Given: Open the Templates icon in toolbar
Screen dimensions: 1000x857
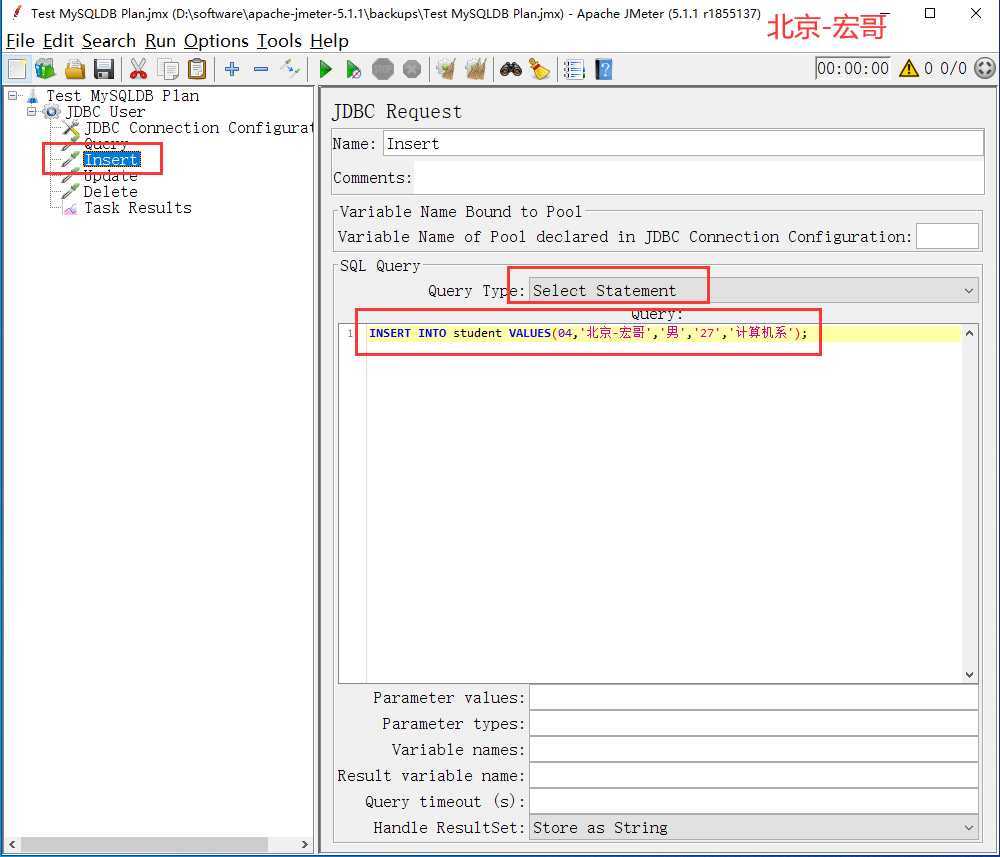Looking at the screenshot, I should coord(45,69).
